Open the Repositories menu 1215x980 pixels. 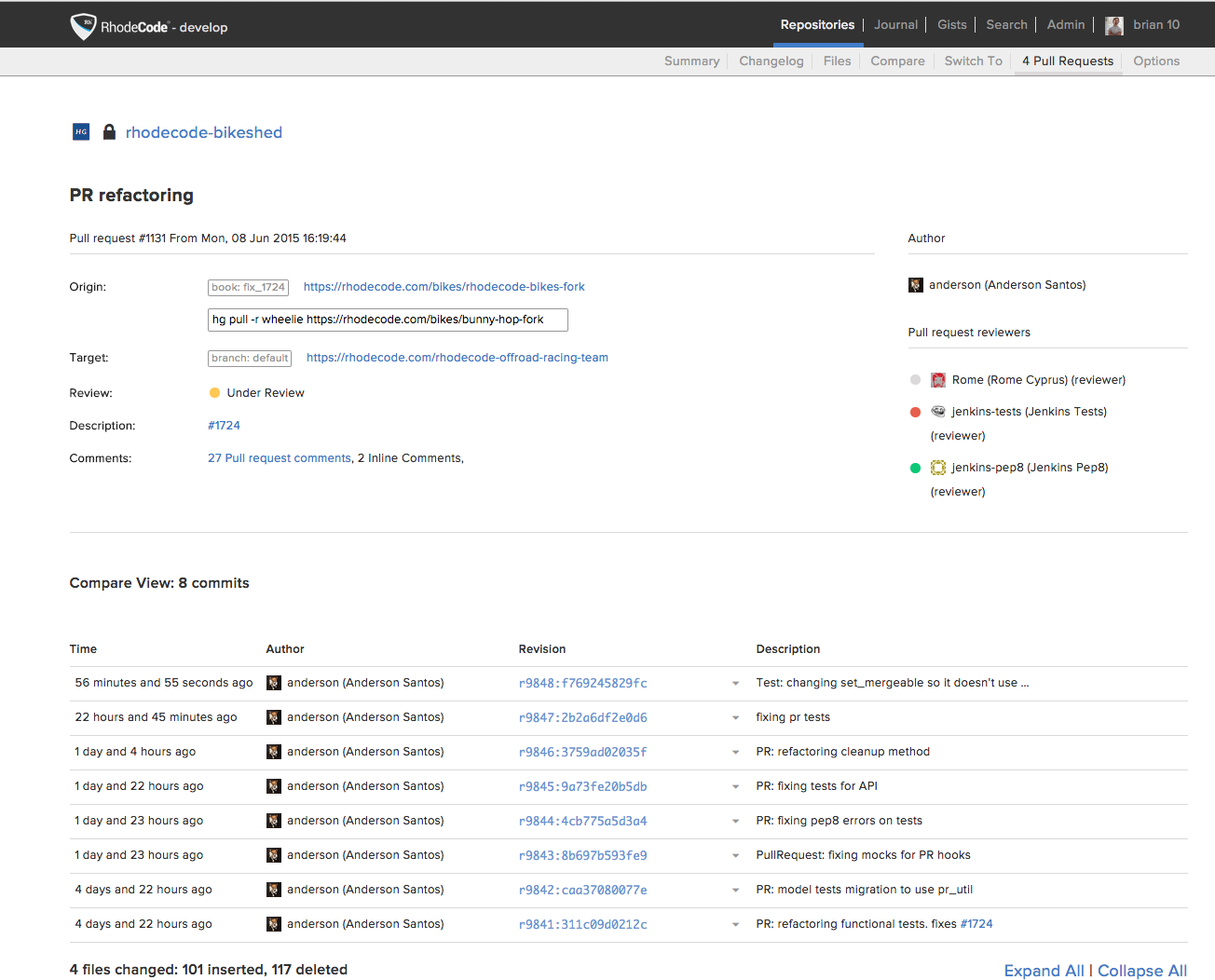point(817,25)
